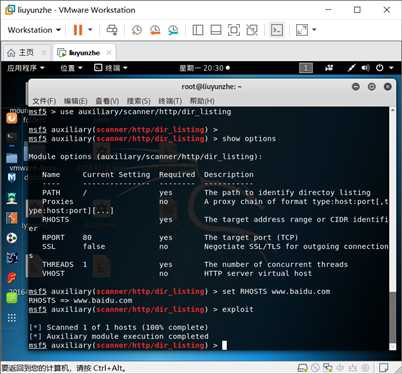Open the 编辑(E) terminal menu
Screen dimensions: 402x374
[x=76, y=101]
